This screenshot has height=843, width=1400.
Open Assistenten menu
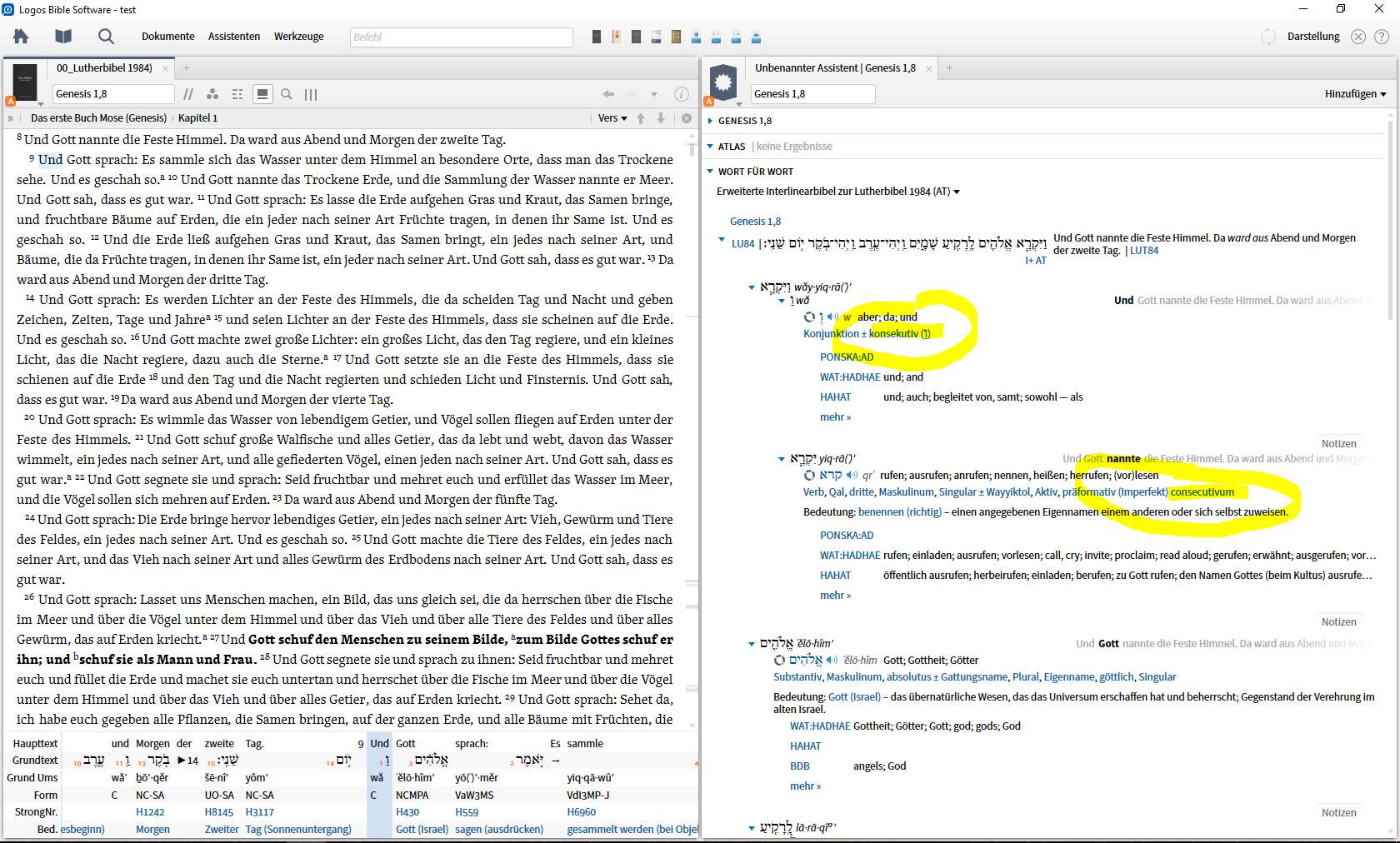[234, 37]
